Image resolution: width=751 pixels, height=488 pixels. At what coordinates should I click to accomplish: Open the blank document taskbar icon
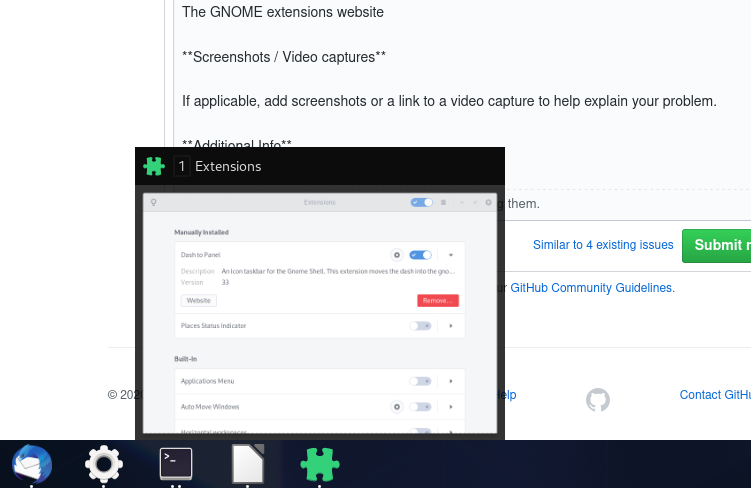coord(248,464)
